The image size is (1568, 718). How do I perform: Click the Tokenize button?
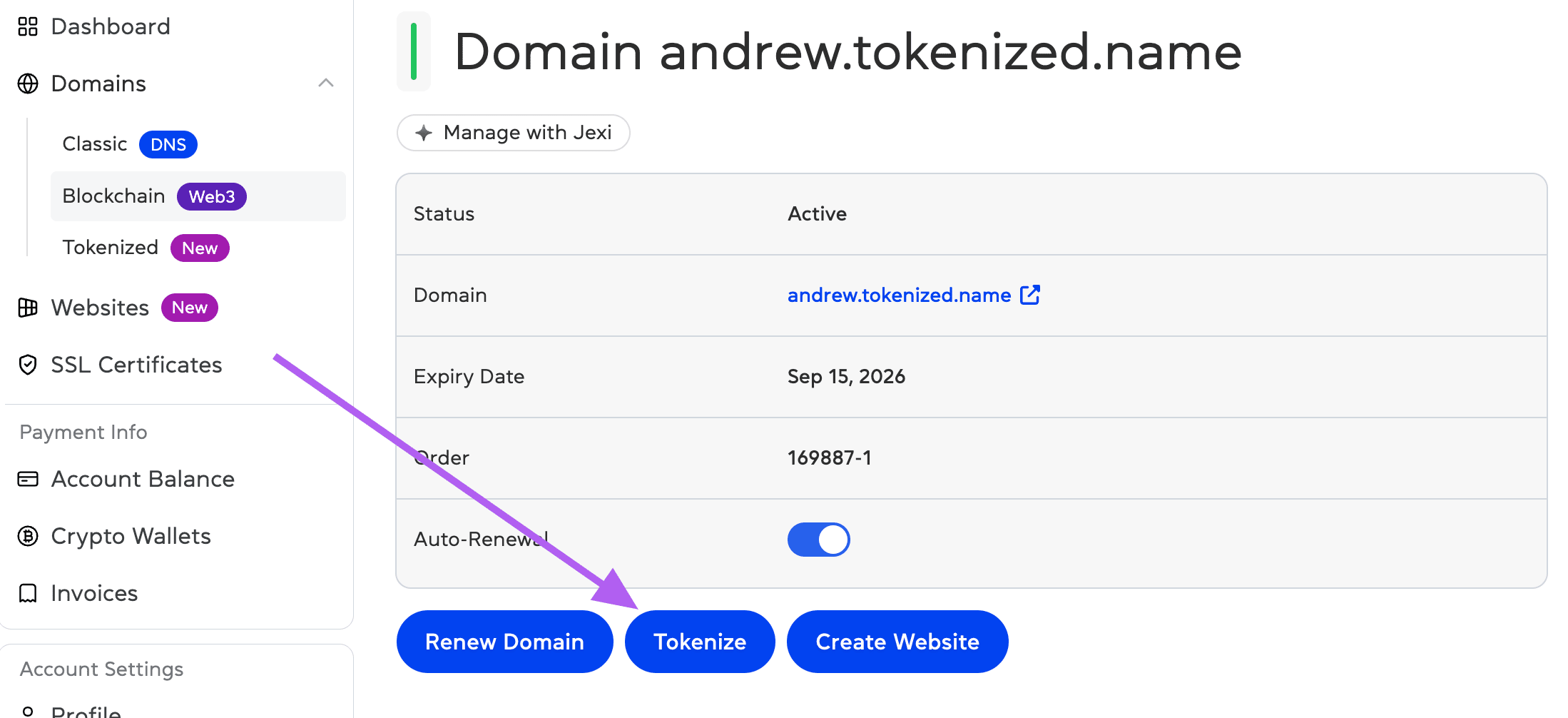pyautogui.click(x=699, y=642)
